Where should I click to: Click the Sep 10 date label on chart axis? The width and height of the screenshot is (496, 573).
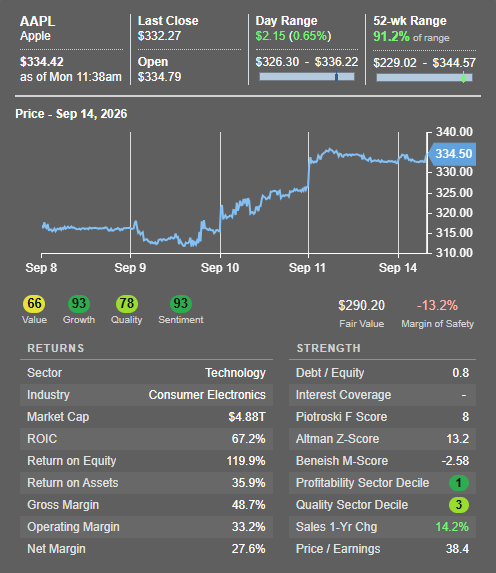[220, 268]
